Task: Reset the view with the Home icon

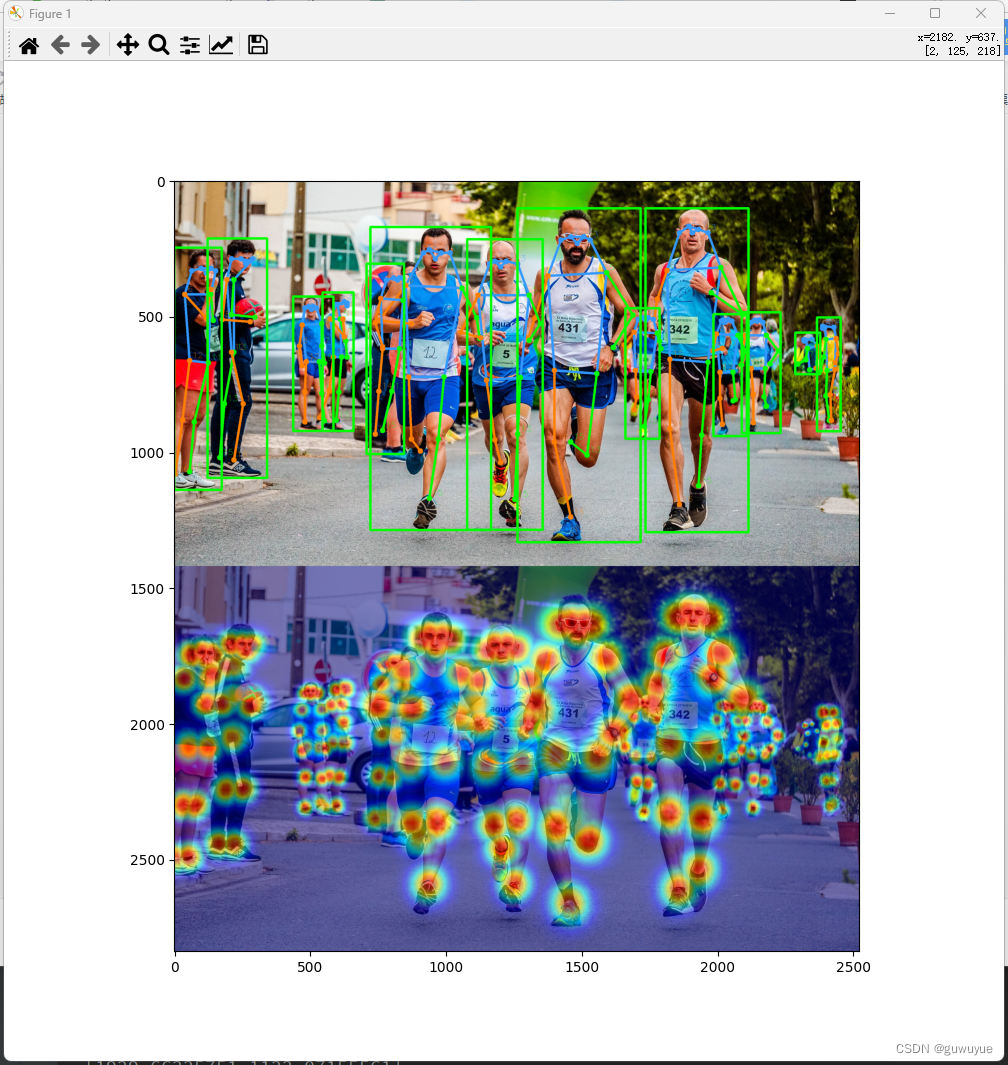Action: point(29,46)
